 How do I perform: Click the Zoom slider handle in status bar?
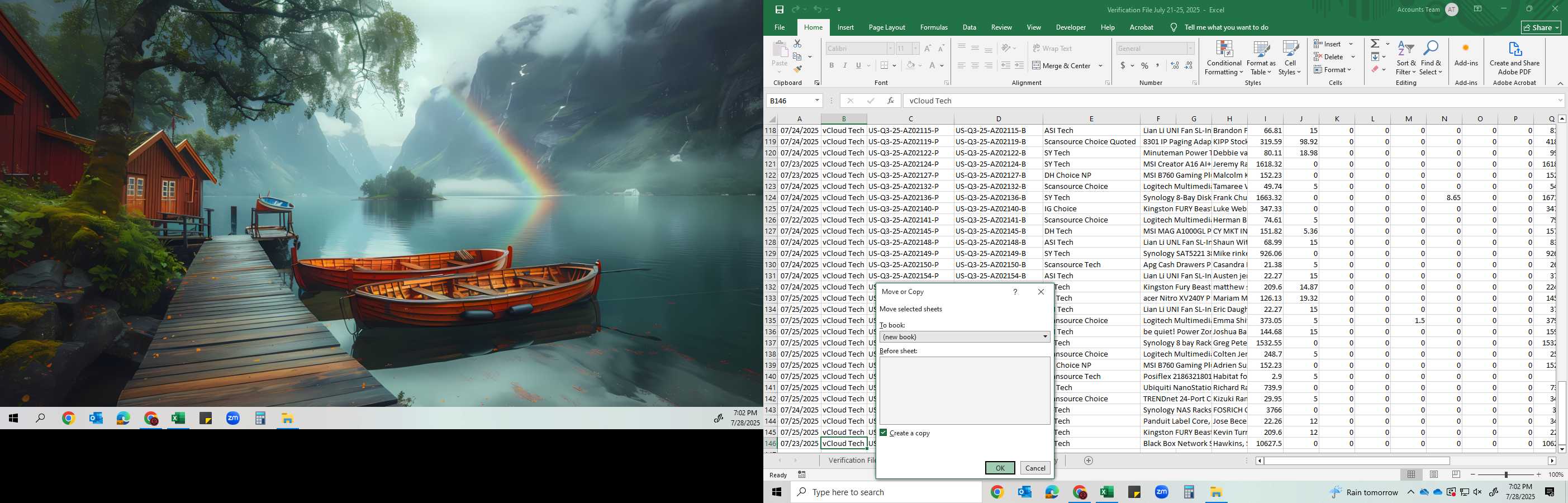coord(1507,474)
